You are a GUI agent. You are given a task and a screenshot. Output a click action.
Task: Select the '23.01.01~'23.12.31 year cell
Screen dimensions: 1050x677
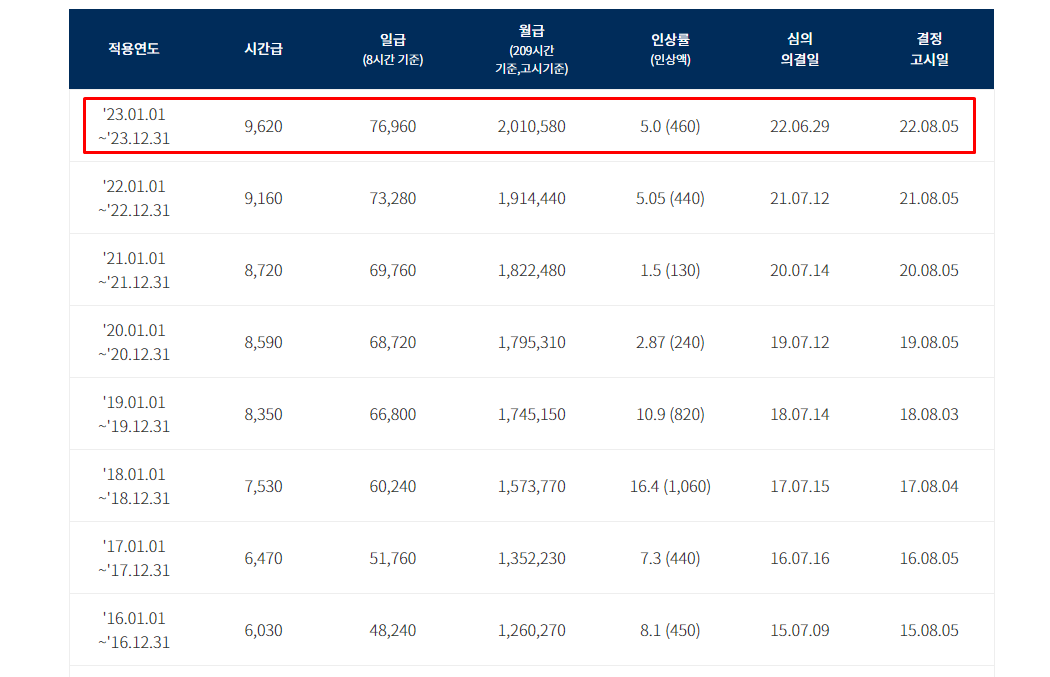click(134, 127)
